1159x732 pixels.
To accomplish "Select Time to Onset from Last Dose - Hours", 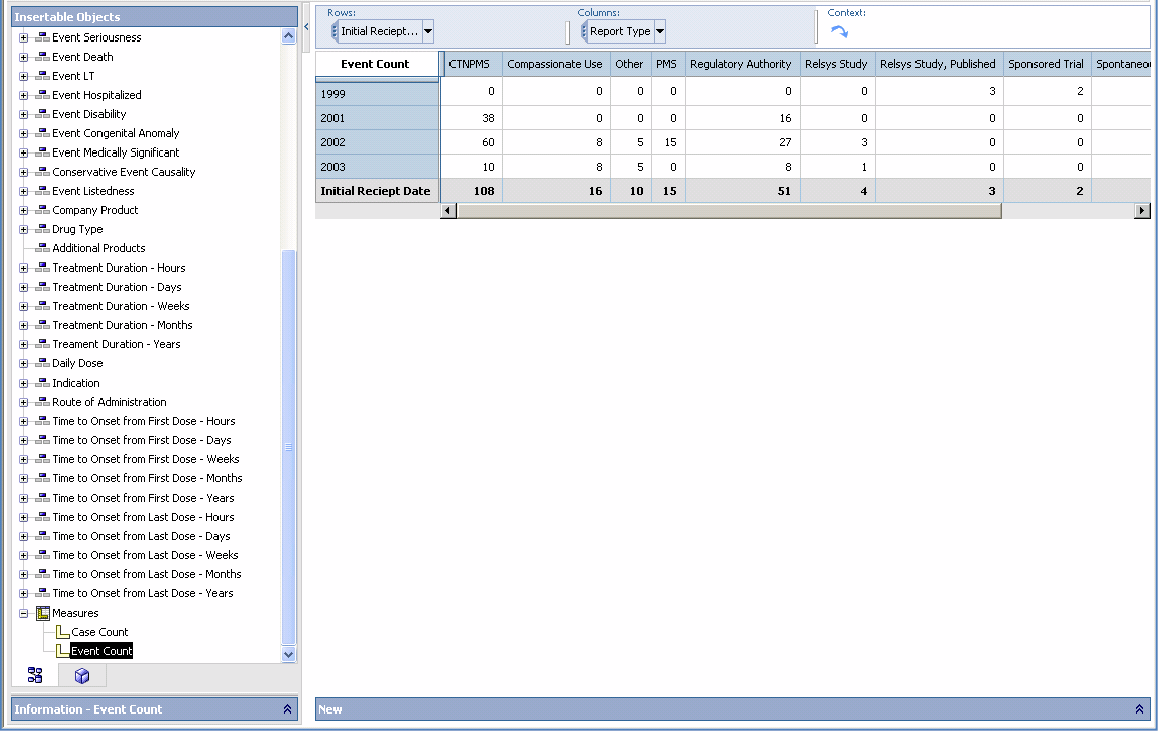I will pyautogui.click(x=143, y=518).
